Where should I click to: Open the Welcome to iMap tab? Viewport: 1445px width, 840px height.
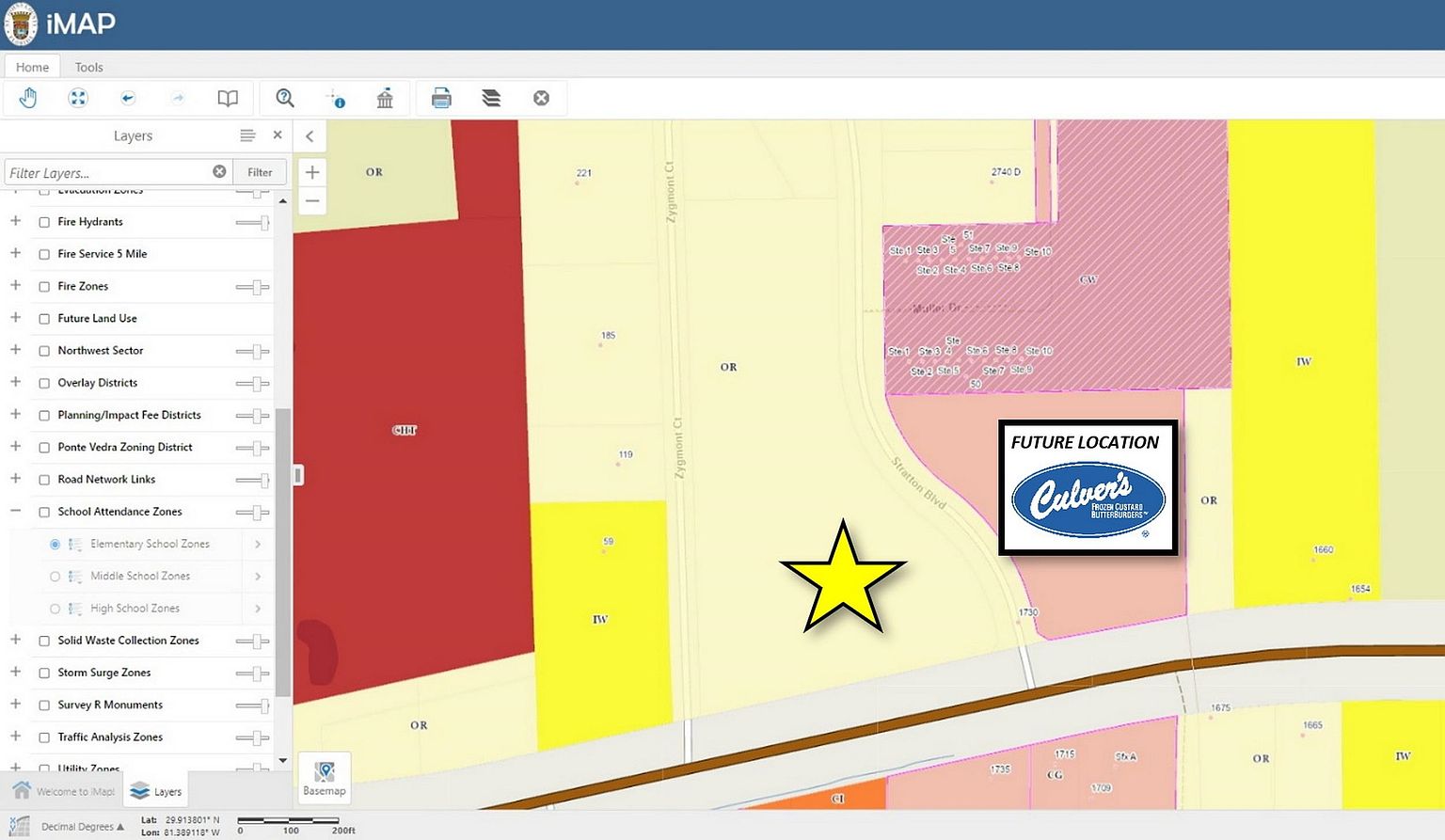pyautogui.click(x=64, y=791)
